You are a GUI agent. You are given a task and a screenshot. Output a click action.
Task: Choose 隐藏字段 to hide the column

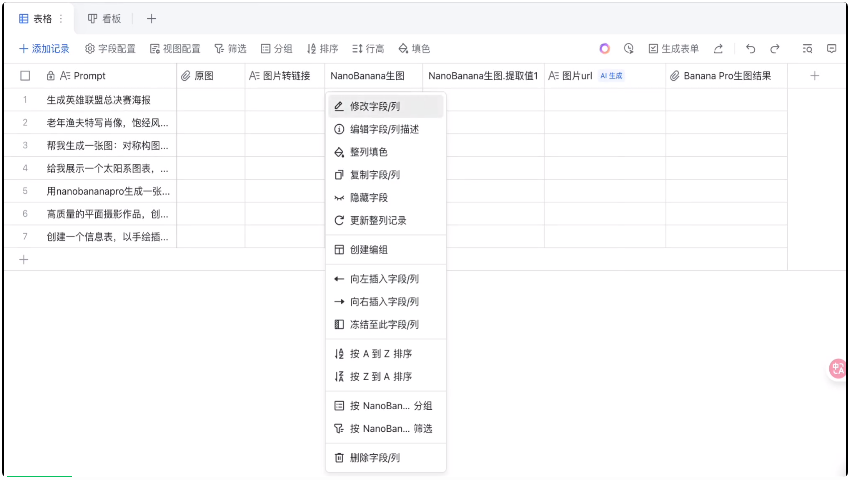click(x=386, y=198)
